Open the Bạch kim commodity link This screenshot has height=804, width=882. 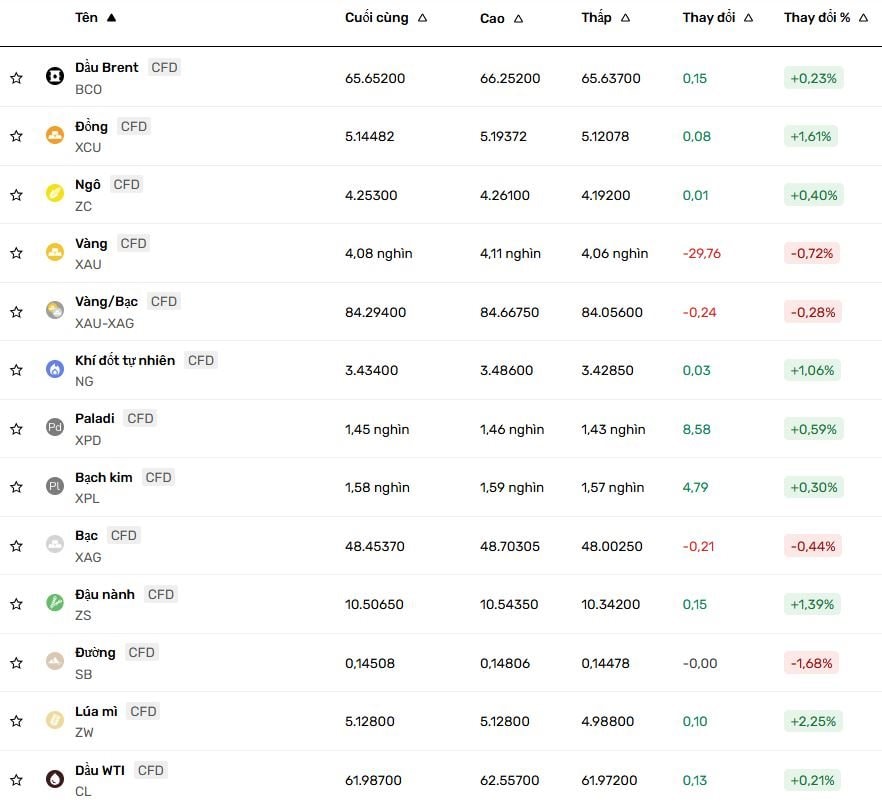tap(104, 477)
